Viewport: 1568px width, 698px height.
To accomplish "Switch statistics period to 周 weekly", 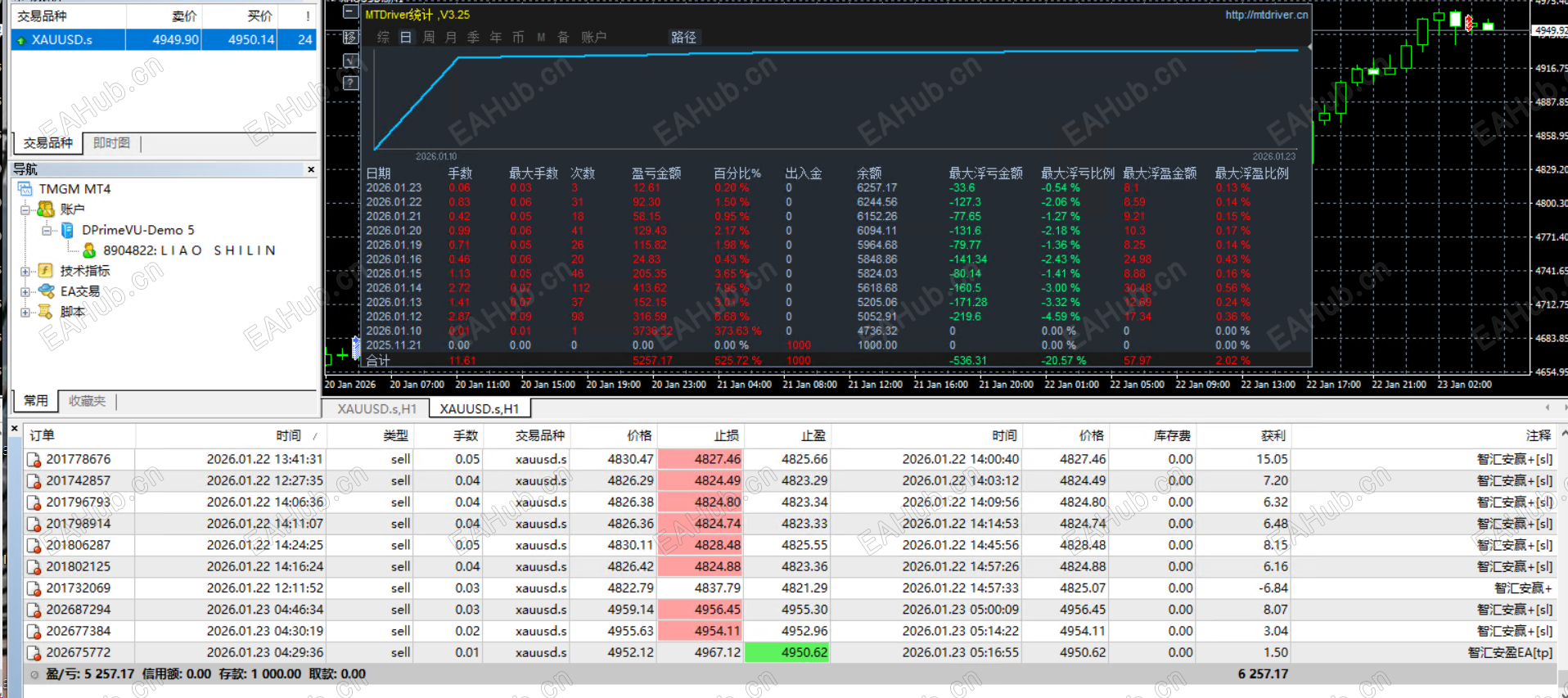I will [x=428, y=38].
